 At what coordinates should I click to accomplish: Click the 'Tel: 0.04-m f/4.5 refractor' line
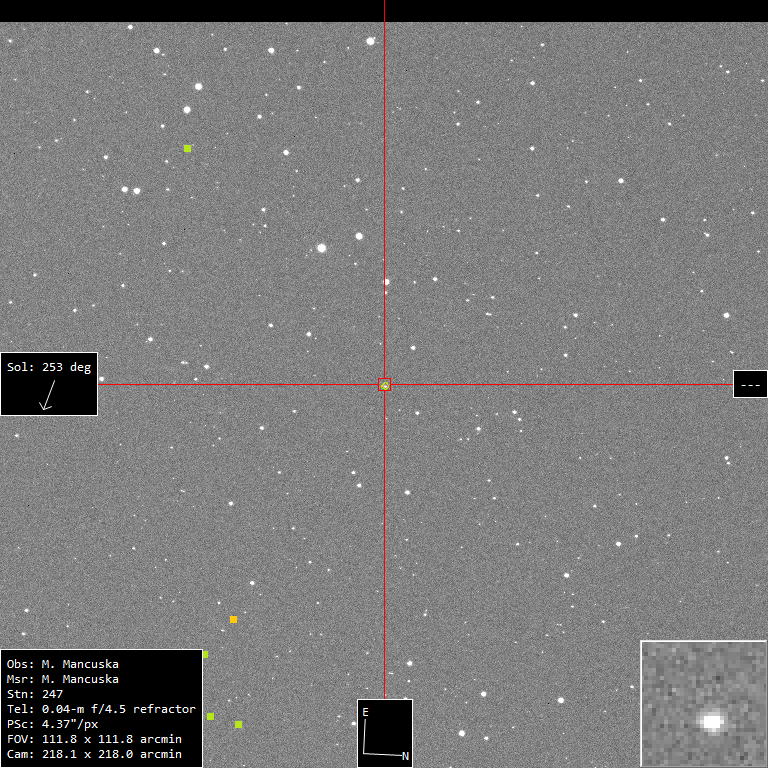pos(100,709)
